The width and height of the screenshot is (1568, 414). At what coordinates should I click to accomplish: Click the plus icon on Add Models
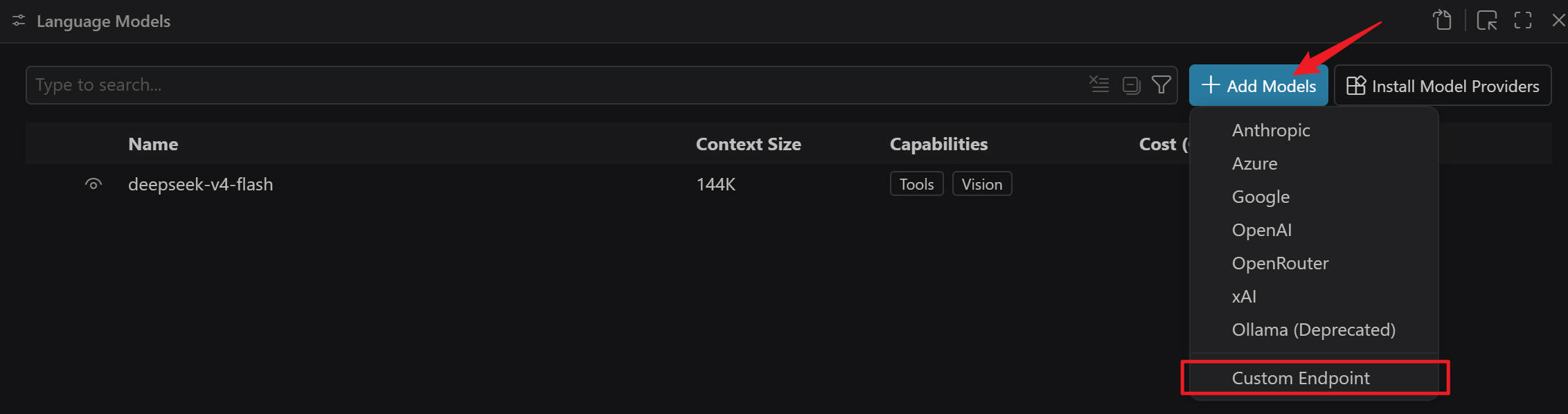tap(1211, 84)
